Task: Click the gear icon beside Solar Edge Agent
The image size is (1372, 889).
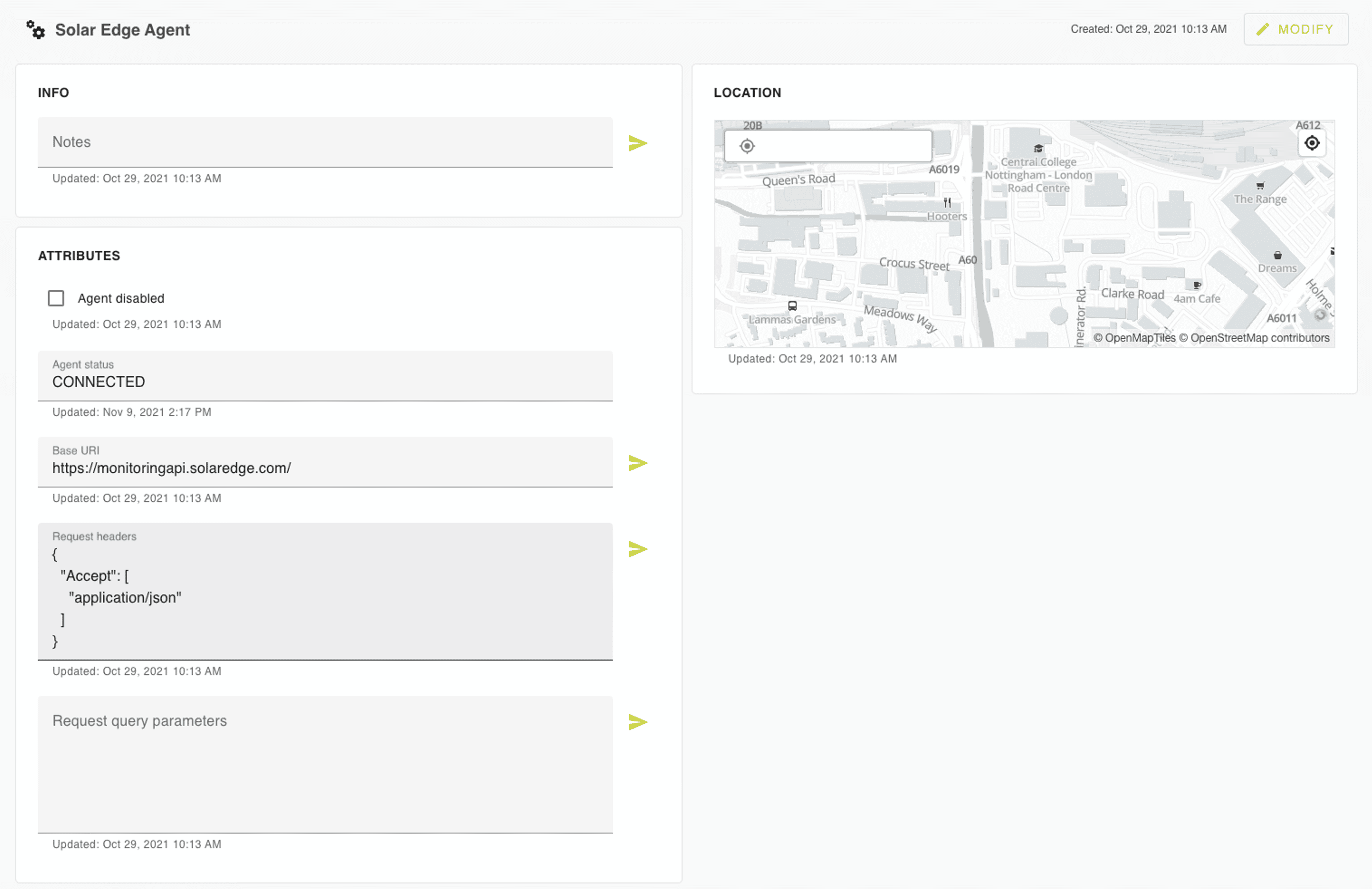Action: pos(36,29)
